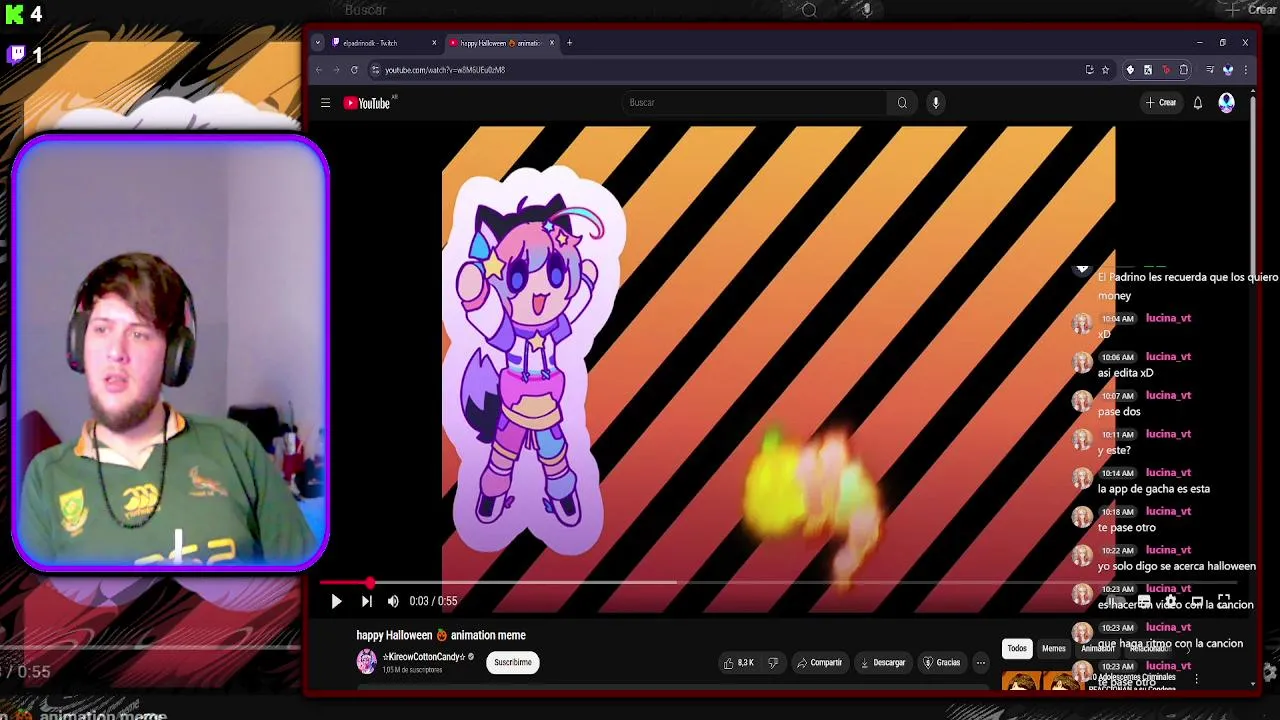Image resolution: width=1280 pixels, height=720 pixels.
Task: Open more actions ellipsis below video
Action: tap(981, 662)
